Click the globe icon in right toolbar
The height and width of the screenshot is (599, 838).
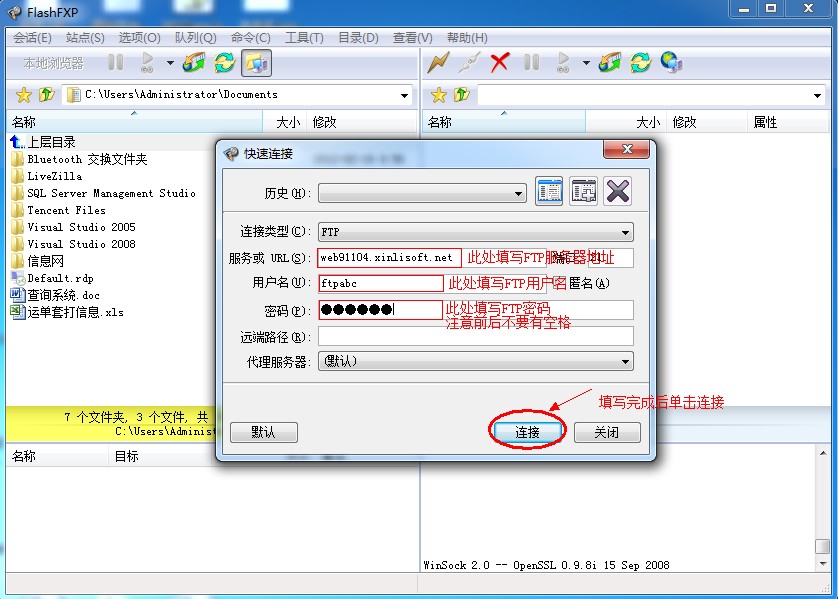(x=671, y=63)
